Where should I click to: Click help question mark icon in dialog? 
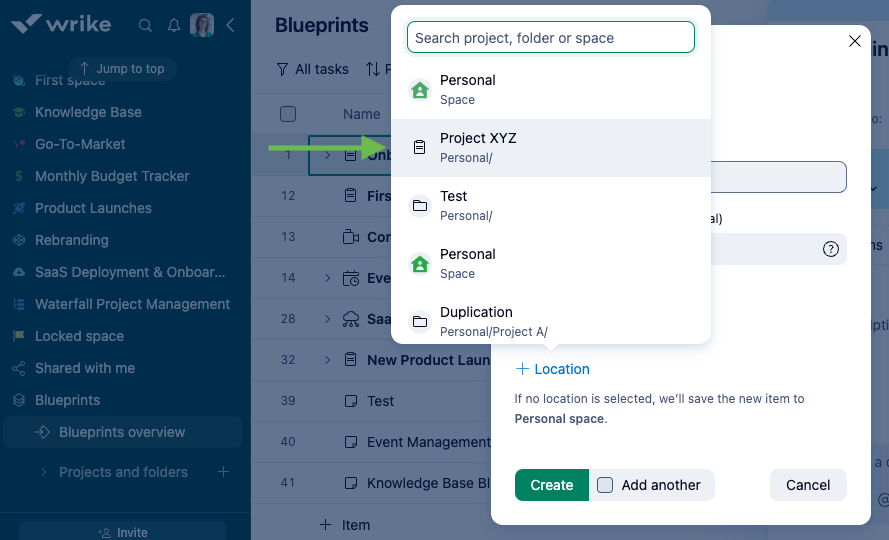point(830,249)
